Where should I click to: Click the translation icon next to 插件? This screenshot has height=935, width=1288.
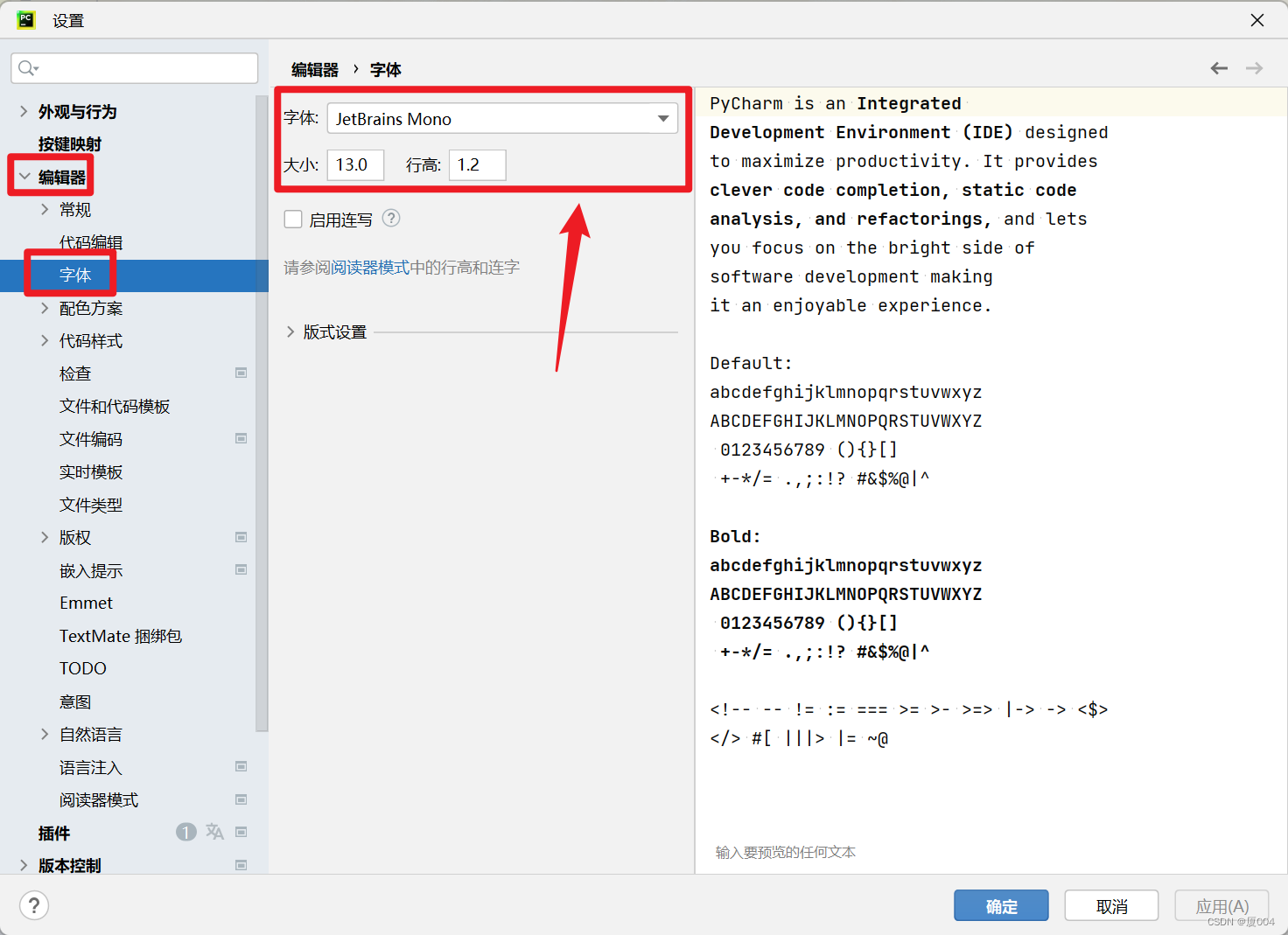pyautogui.click(x=214, y=832)
